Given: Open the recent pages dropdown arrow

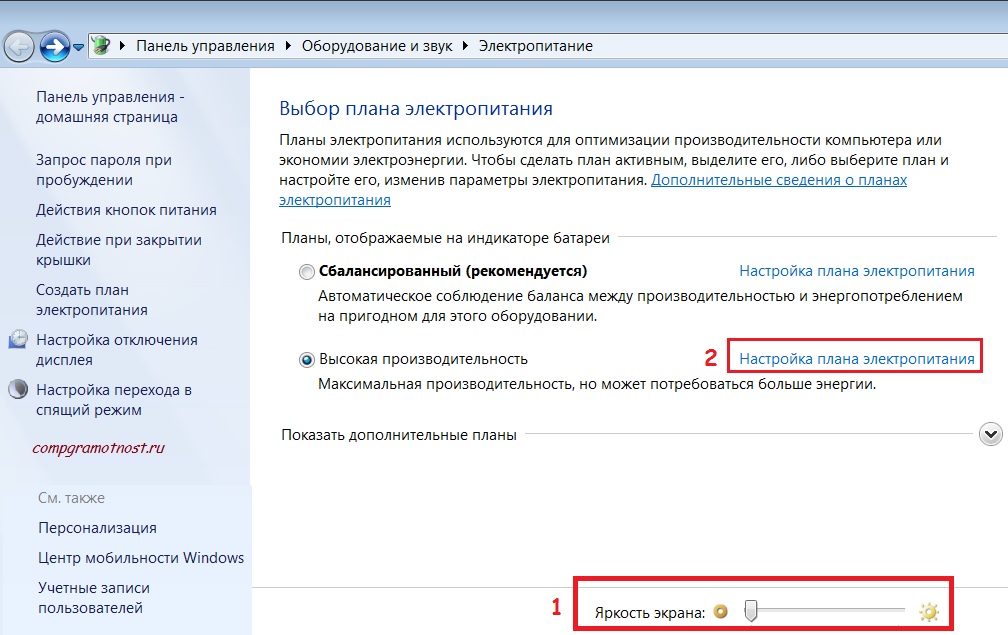Looking at the screenshot, I should click(78, 47).
